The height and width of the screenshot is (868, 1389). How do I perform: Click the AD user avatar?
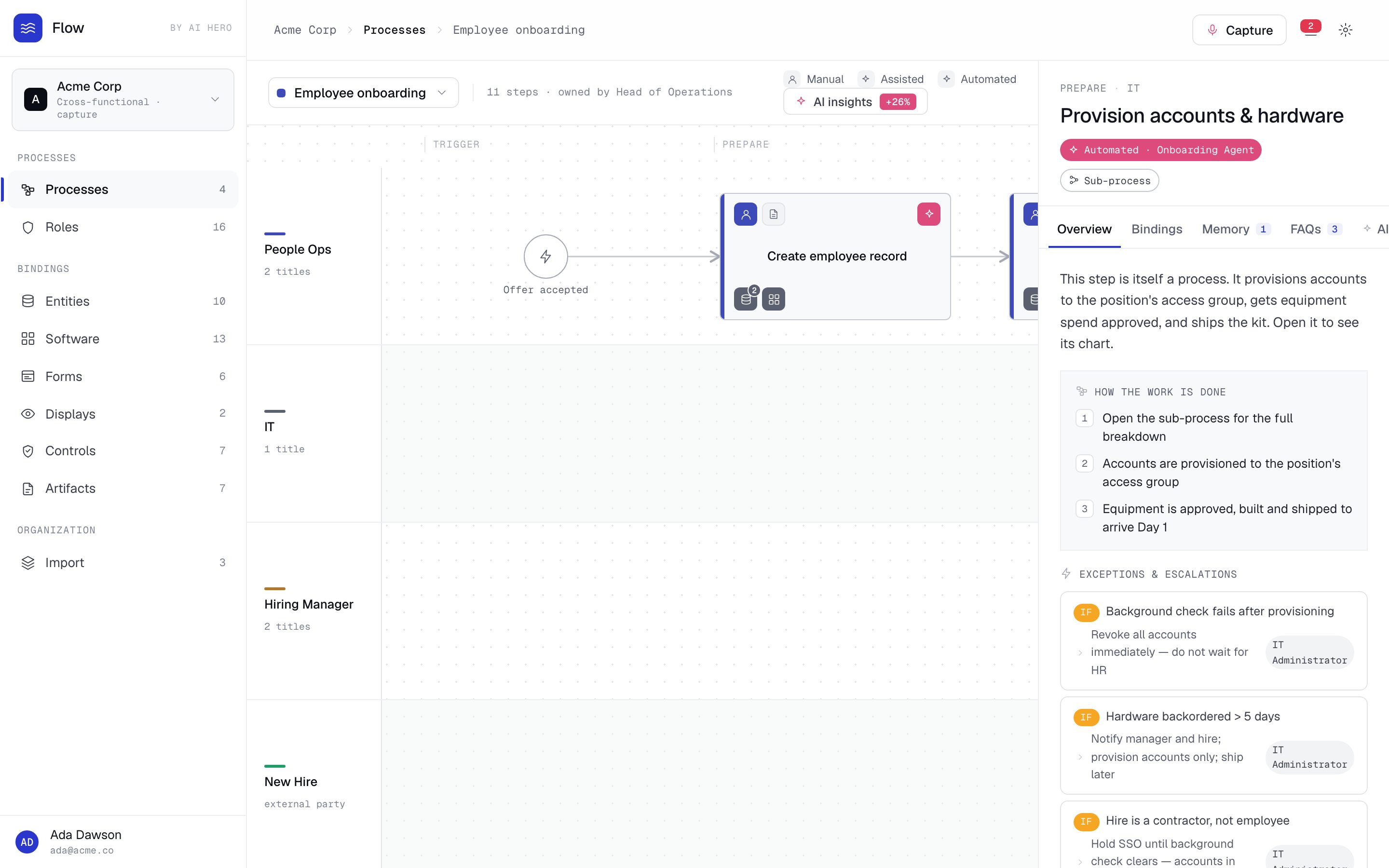[x=27, y=841]
